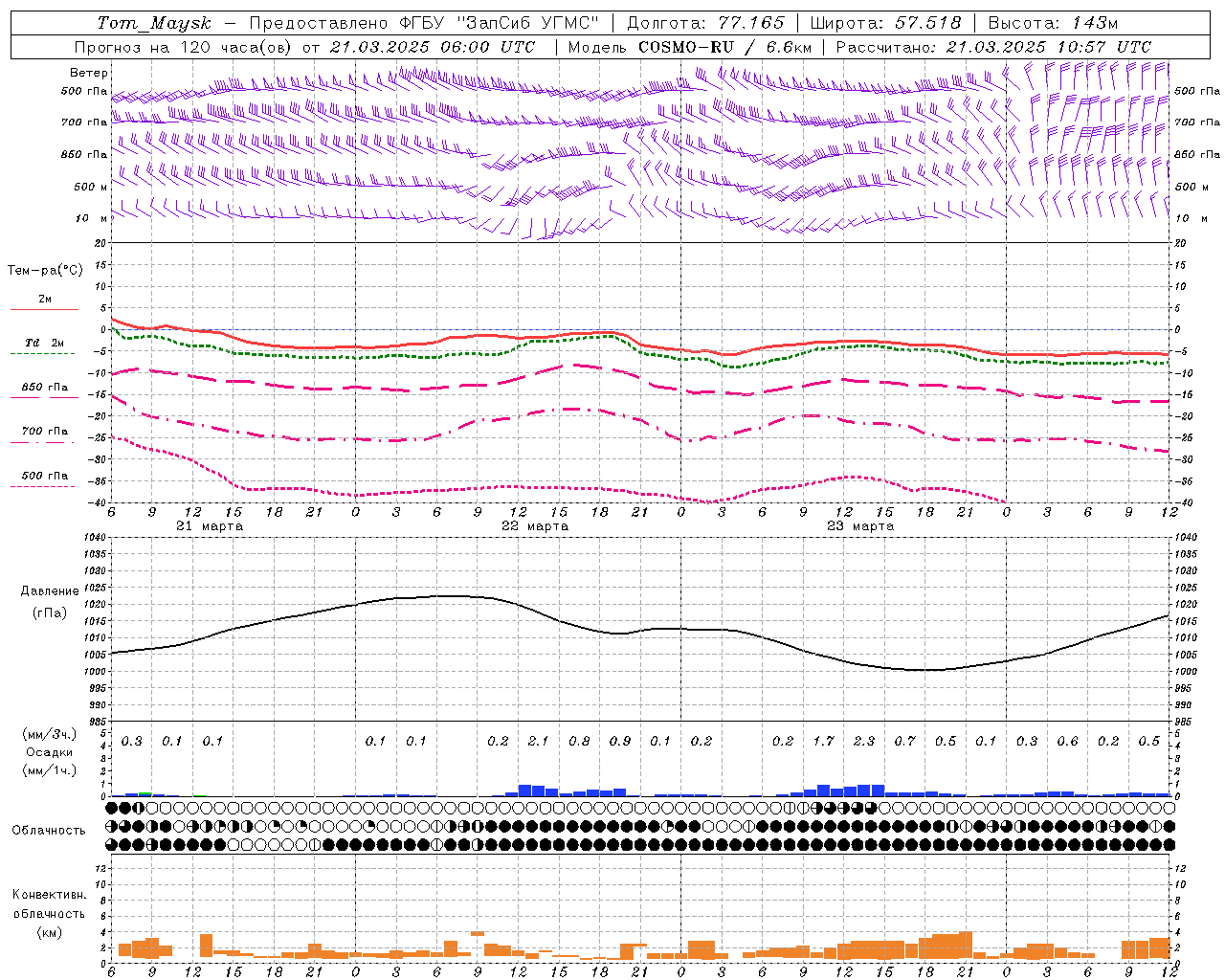Click "1040" on the left pressure axis
1225x980 pixels.
(x=93, y=538)
